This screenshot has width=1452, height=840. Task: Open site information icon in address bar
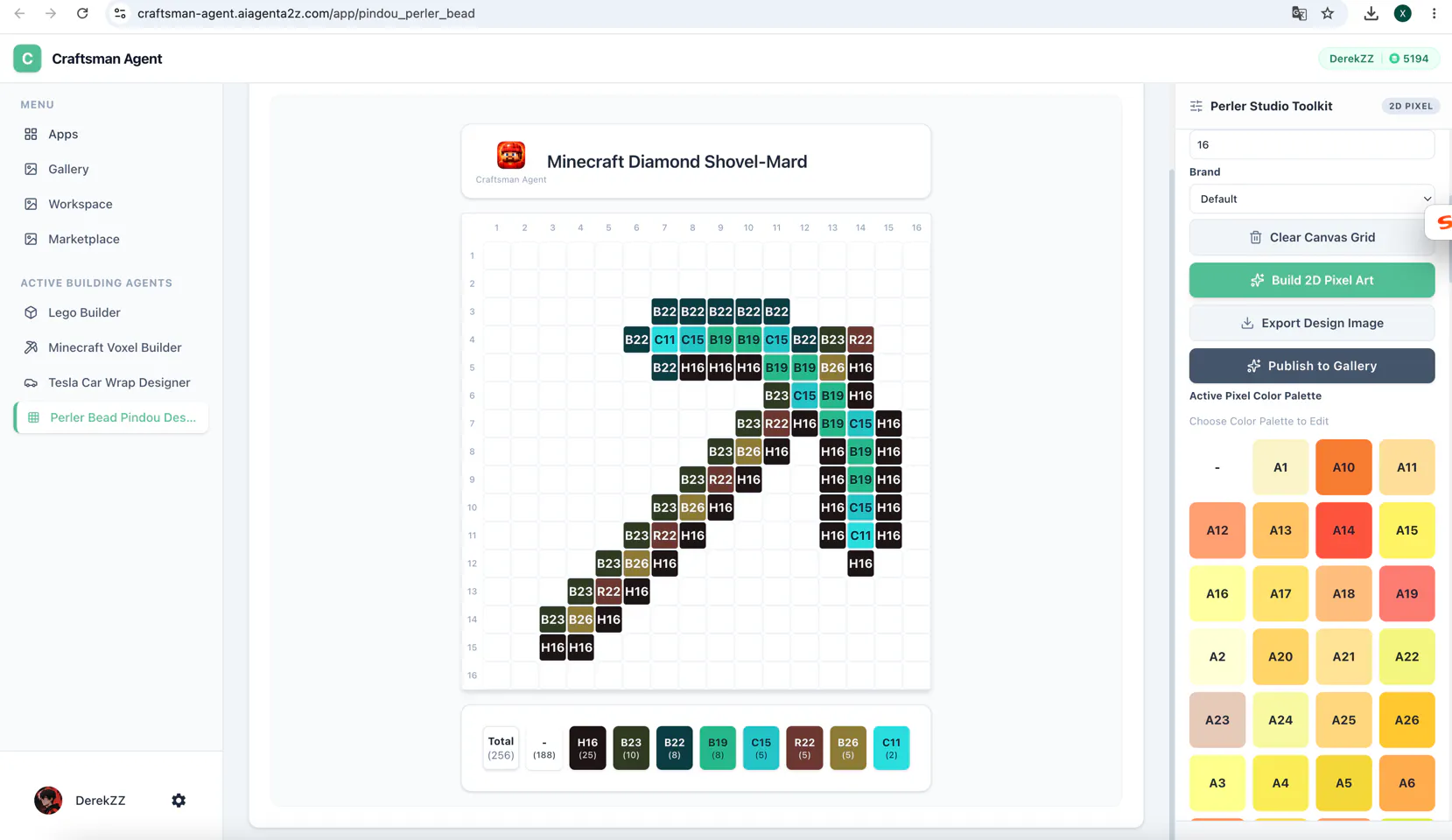pos(120,13)
